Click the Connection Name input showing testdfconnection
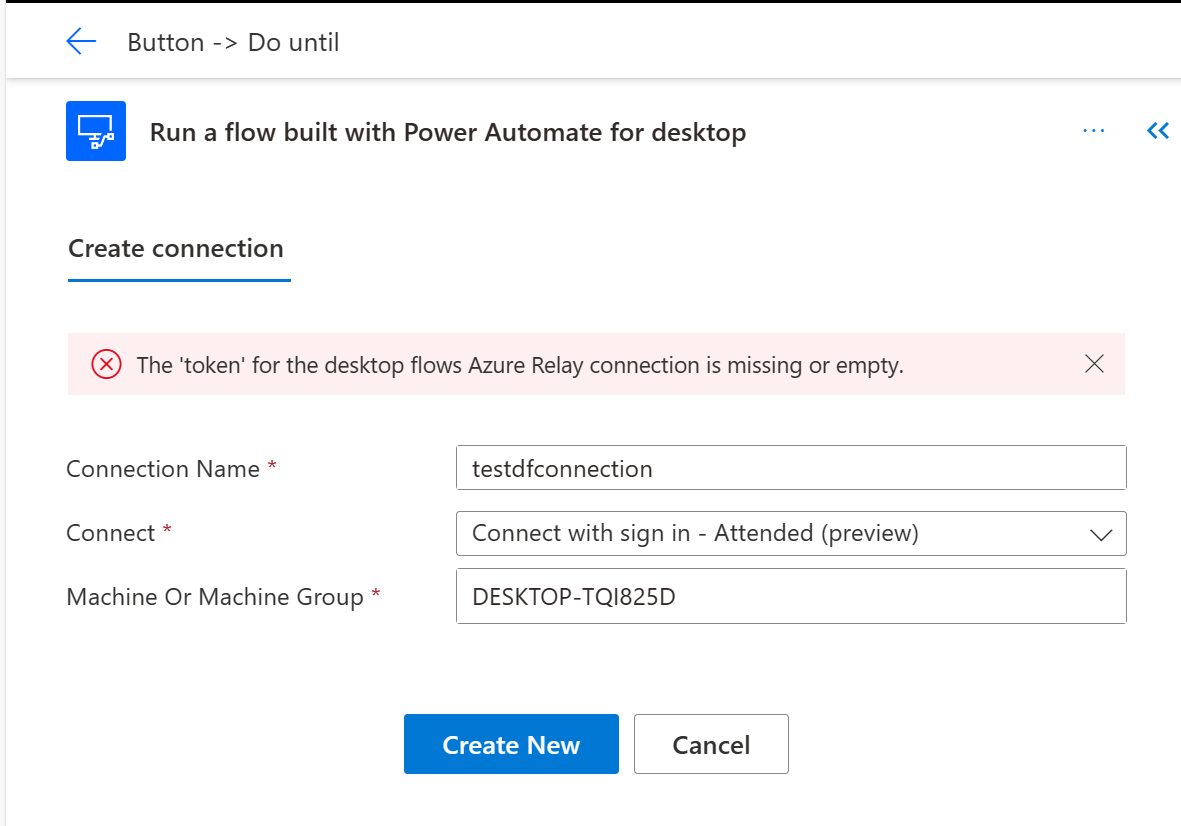The width and height of the screenshot is (1181, 826). (x=790, y=467)
